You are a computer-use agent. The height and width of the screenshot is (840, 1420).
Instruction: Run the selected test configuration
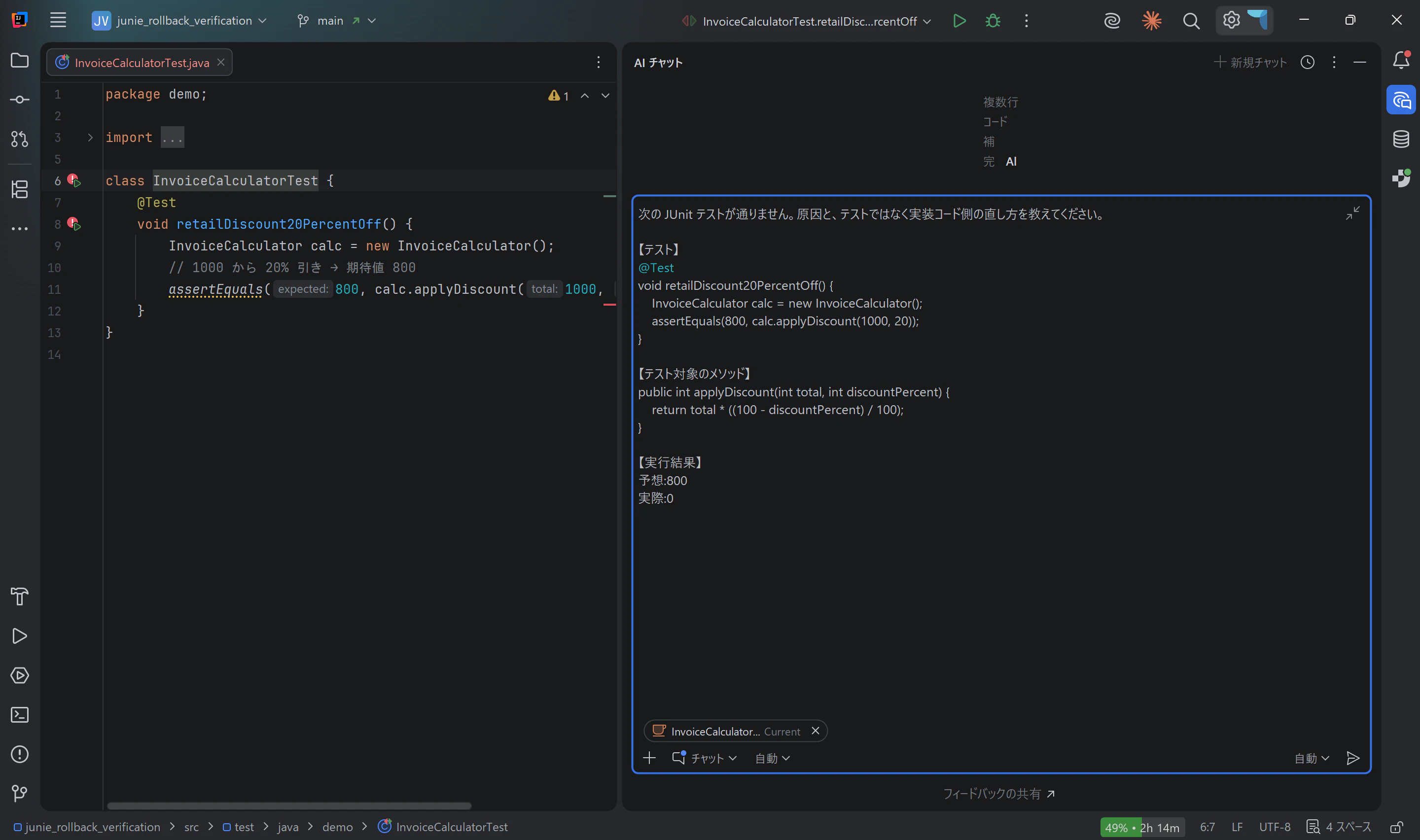tap(959, 21)
